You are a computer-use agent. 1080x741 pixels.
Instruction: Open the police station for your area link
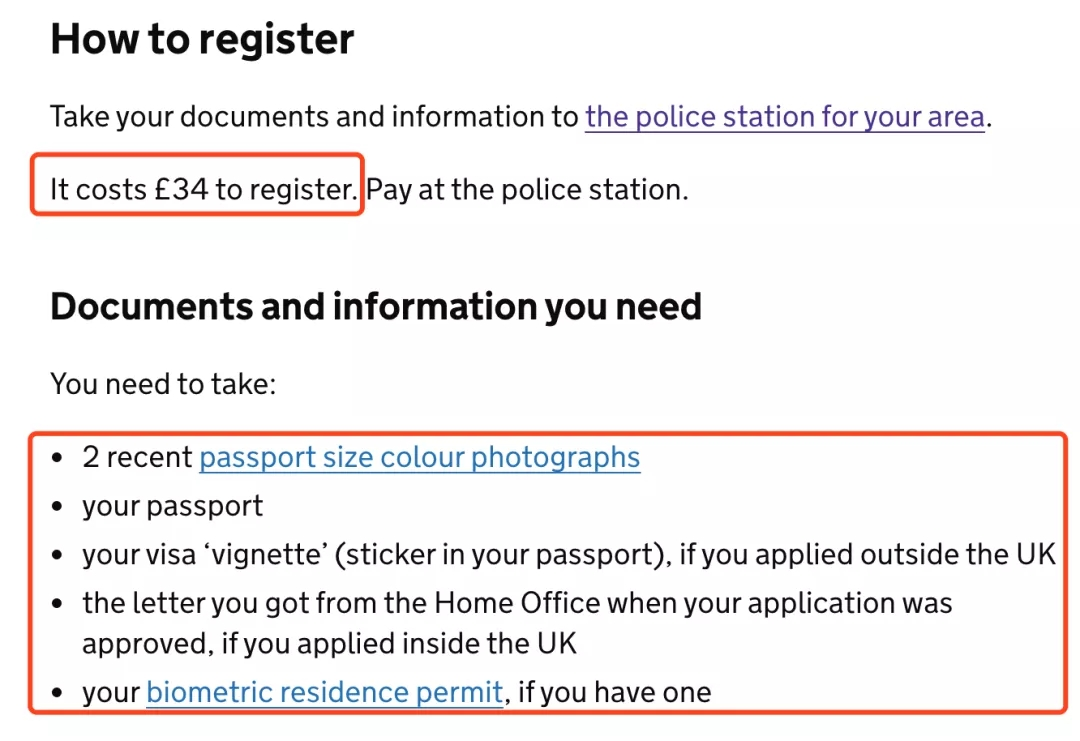785,117
